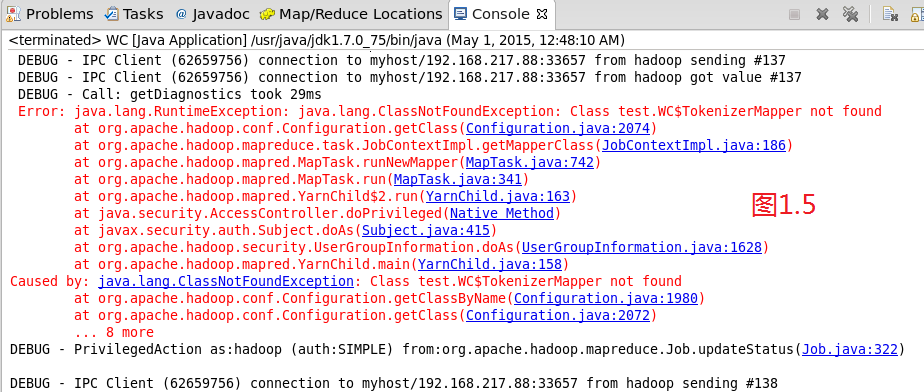Click the '... 8 more' line
The image size is (924, 392).
(114, 332)
